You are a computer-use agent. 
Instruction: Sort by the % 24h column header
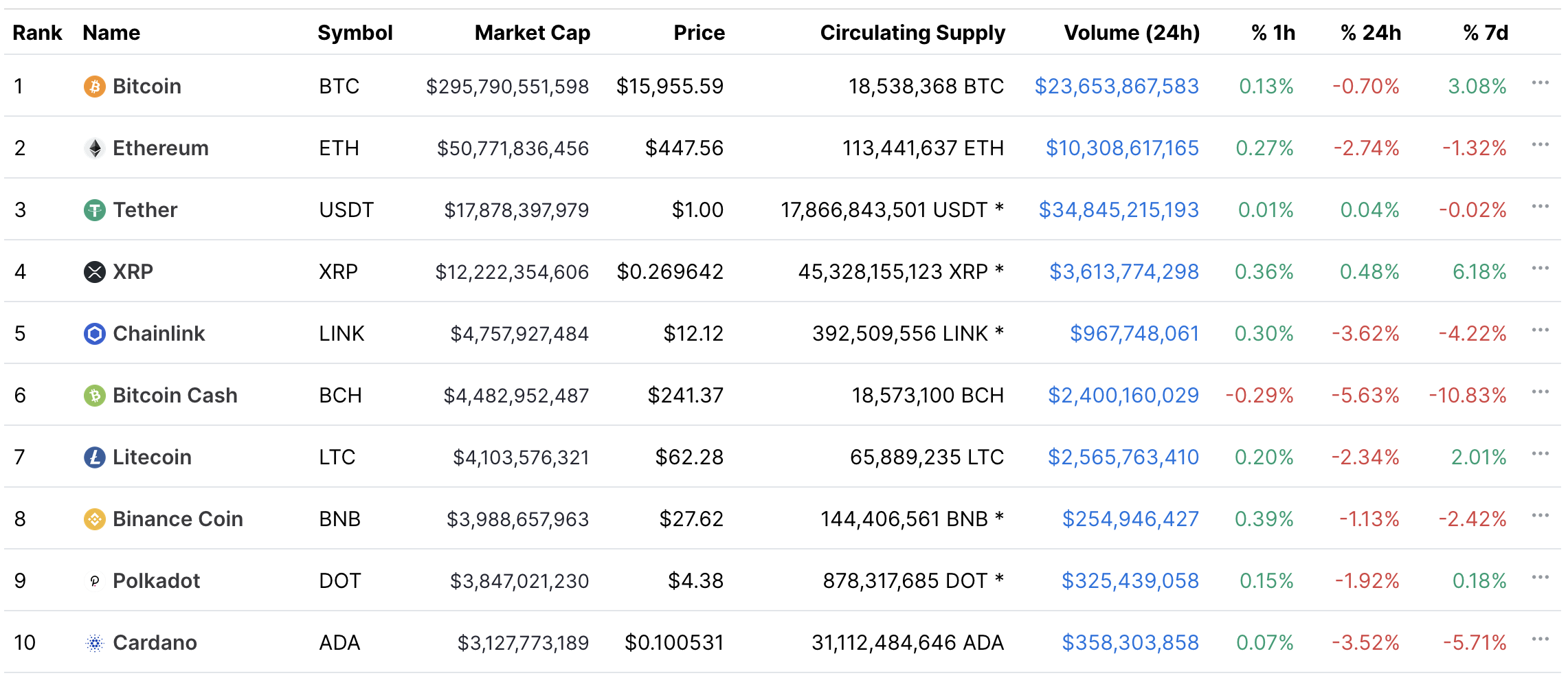pyautogui.click(x=1370, y=32)
